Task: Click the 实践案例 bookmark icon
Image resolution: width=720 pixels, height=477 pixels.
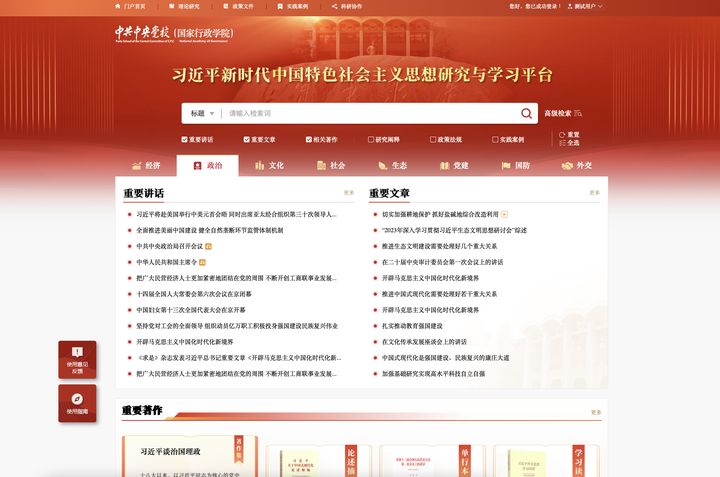Action: 280,6
